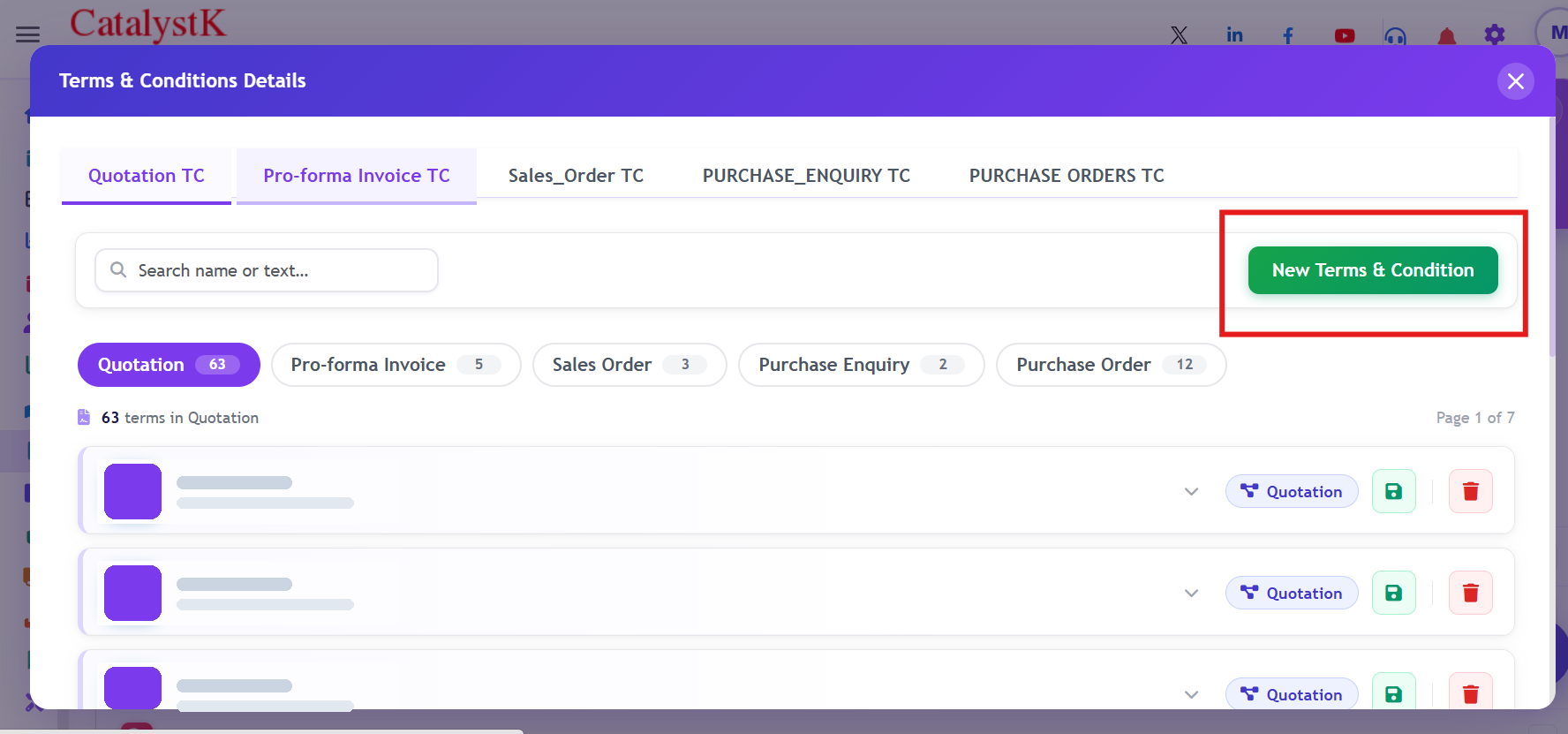This screenshot has width=1568, height=734.
Task: Expand the first term row chevron
Action: [1191, 491]
